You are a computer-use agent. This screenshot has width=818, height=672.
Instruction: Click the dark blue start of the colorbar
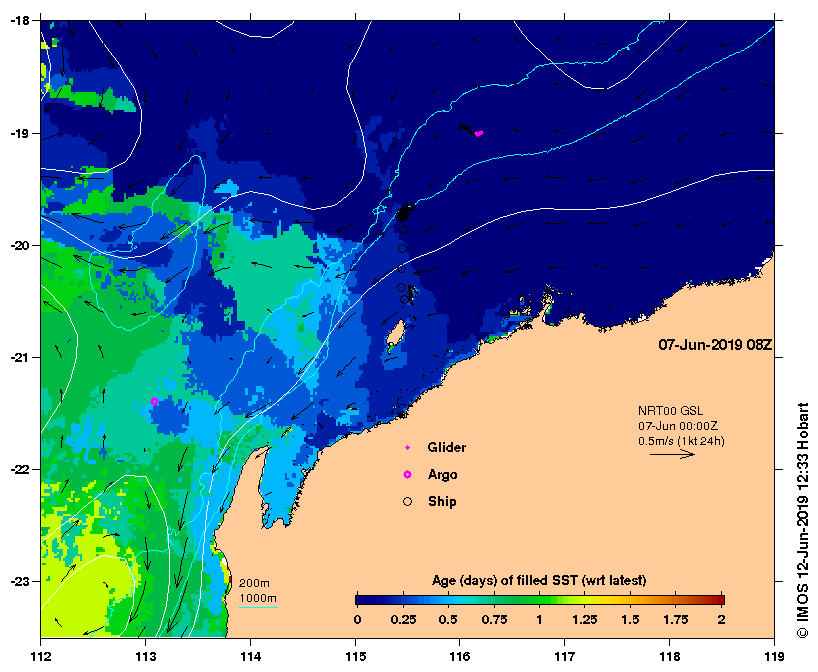pyautogui.click(x=362, y=599)
